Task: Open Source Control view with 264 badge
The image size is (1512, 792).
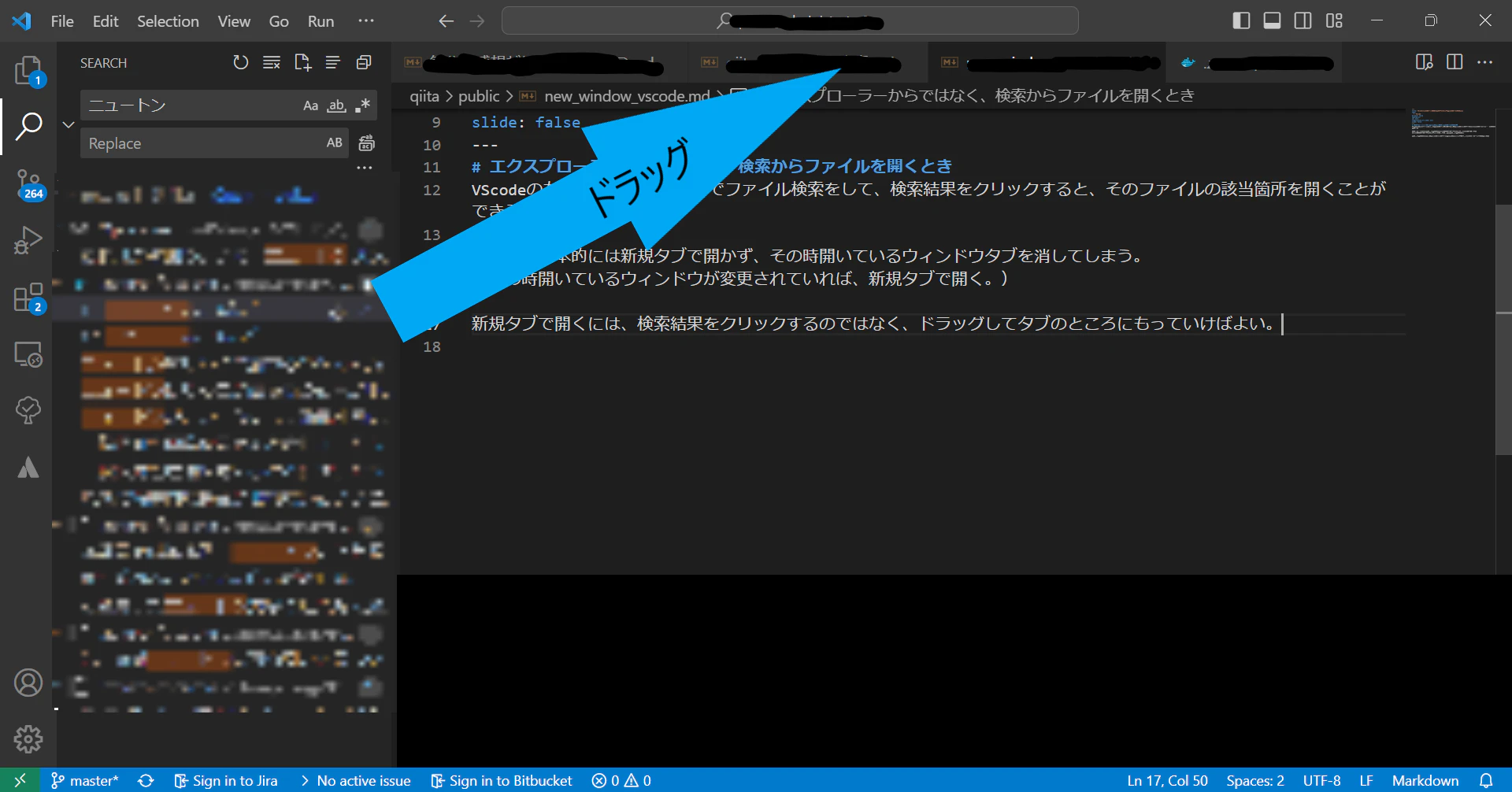Action: coord(28,184)
